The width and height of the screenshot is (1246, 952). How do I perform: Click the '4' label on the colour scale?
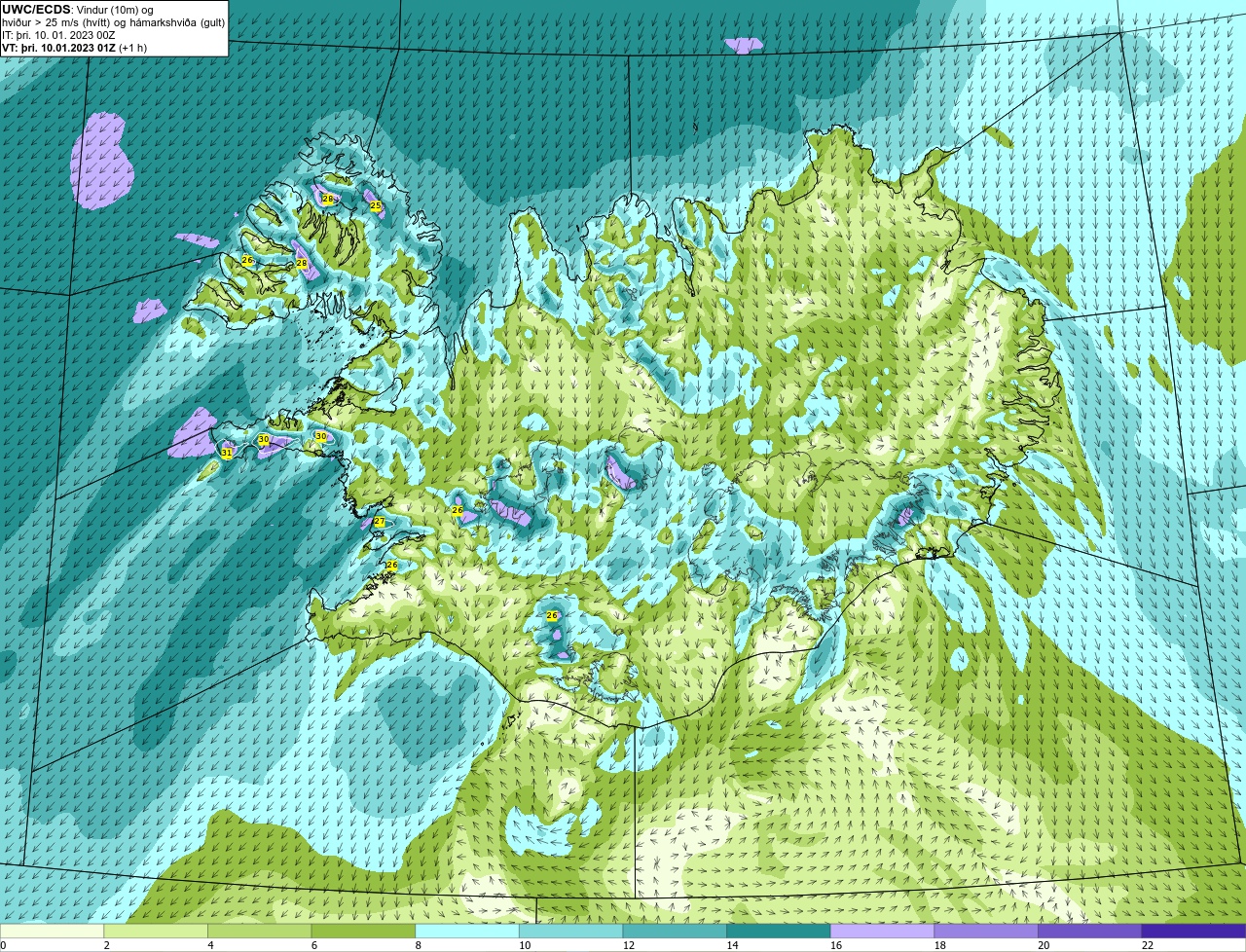coord(211,945)
